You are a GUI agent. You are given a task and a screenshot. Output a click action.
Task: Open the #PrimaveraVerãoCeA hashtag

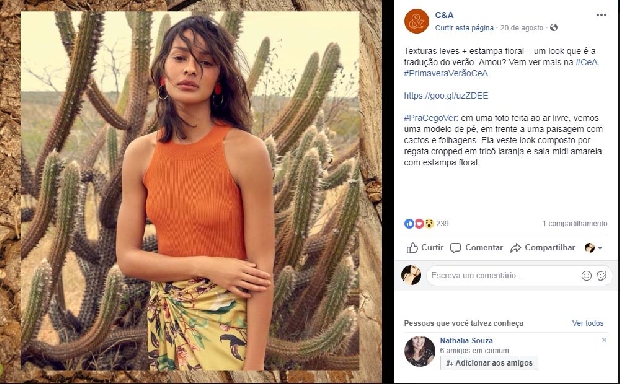pos(446,73)
